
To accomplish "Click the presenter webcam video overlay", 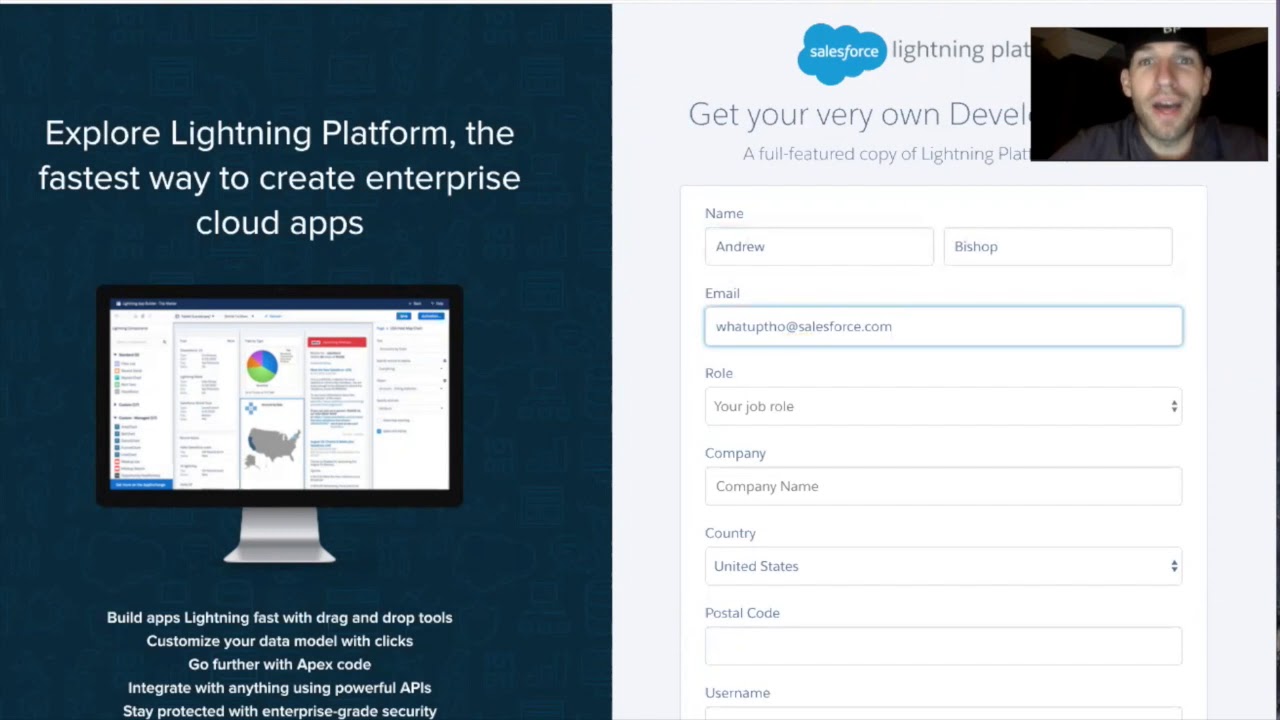I will (1149, 94).
